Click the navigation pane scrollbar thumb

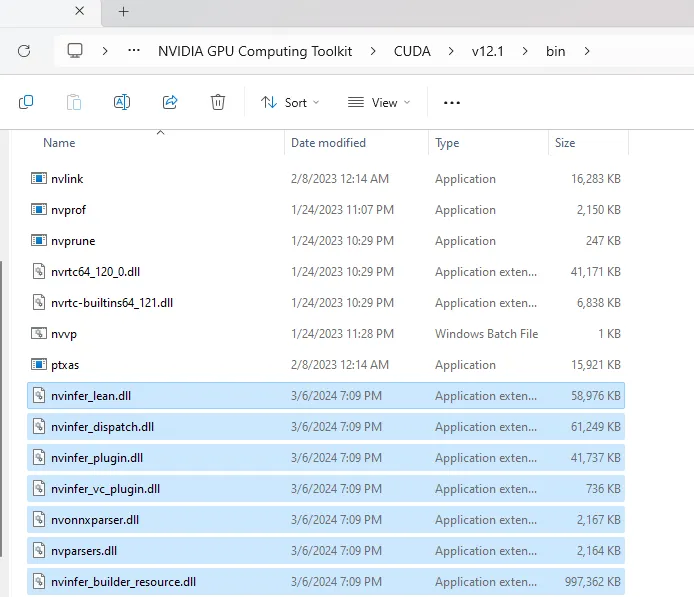point(1,409)
